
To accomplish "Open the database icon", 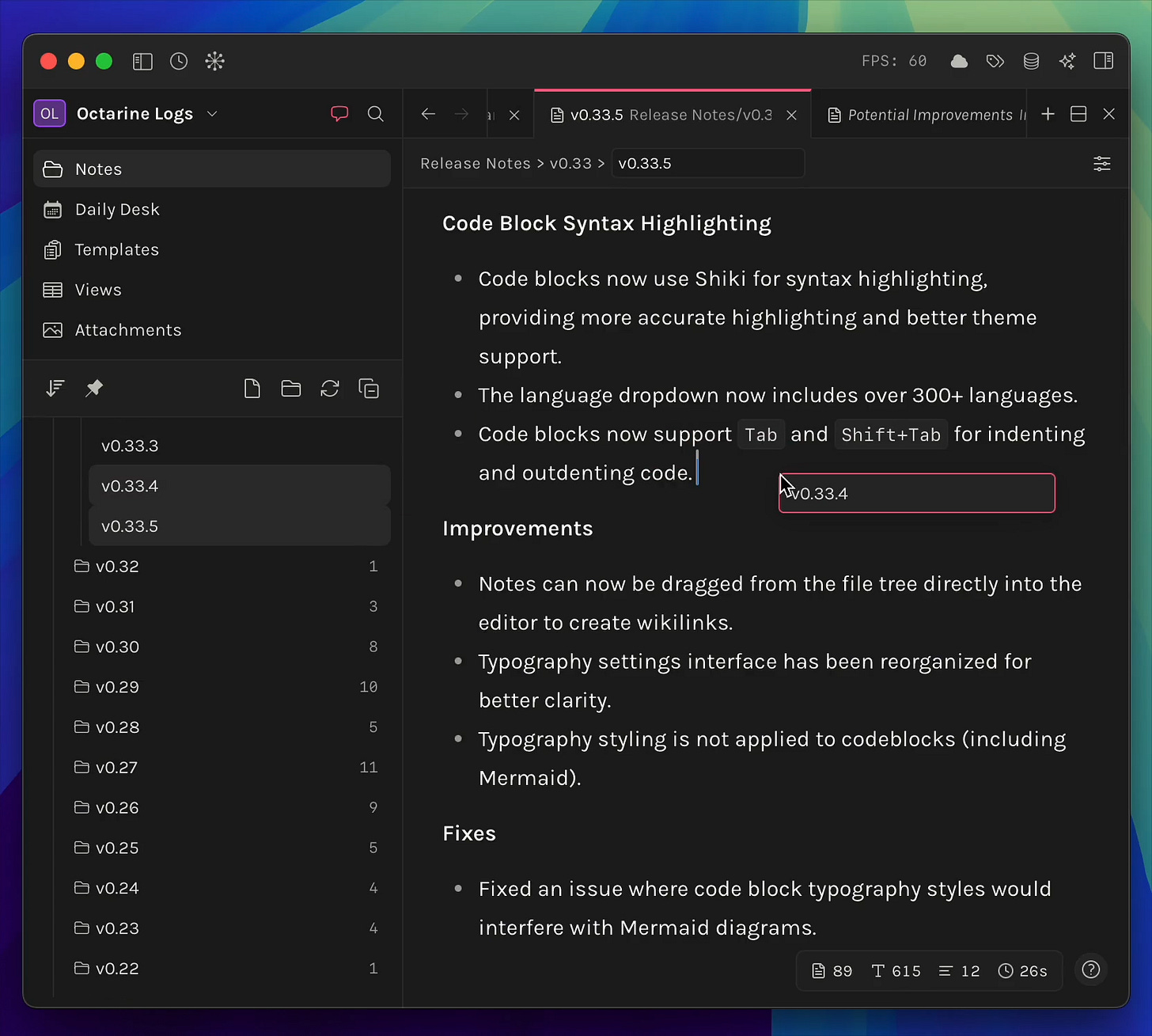I will [1031, 62].
